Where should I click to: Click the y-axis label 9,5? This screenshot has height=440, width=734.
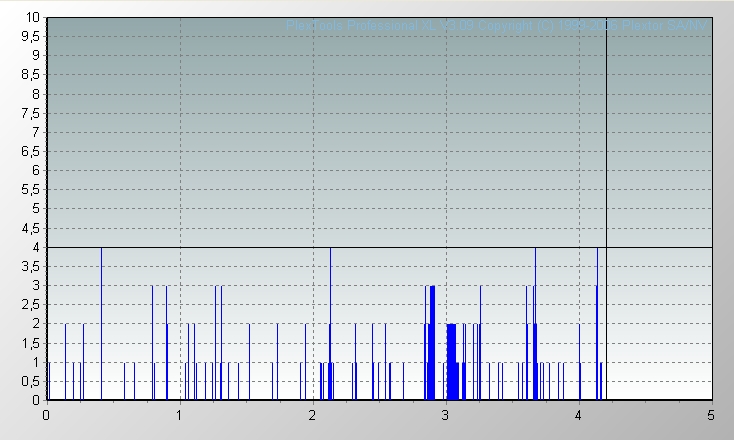pos(30,36)
